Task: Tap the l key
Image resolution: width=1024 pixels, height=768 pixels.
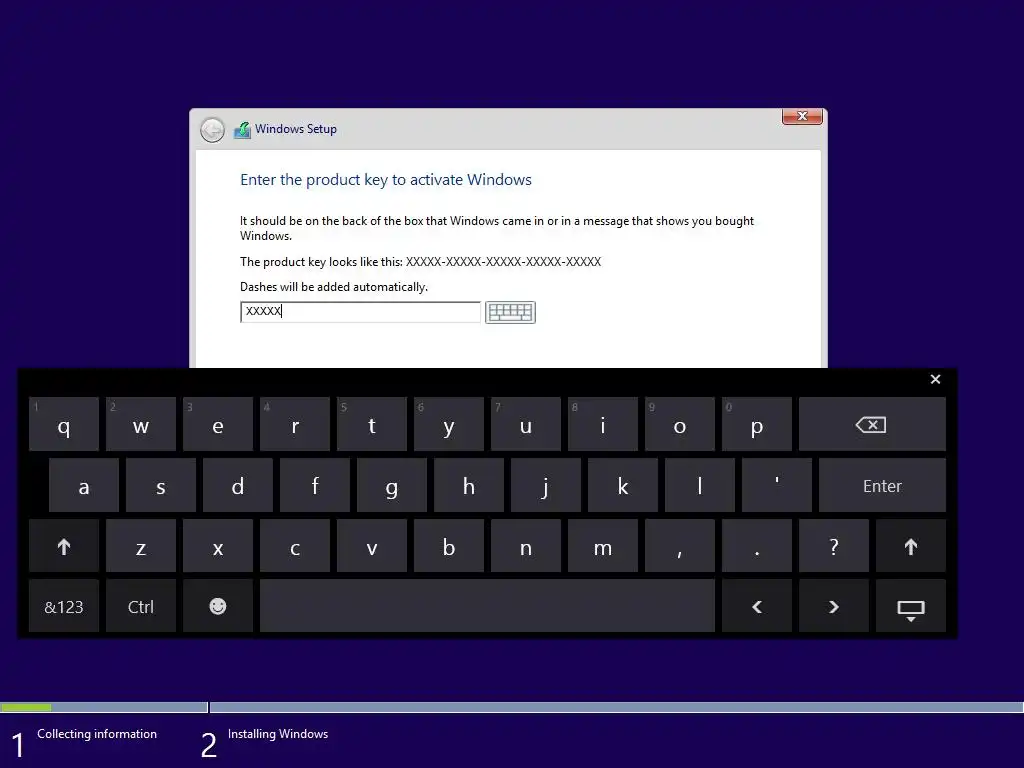Action: pyautogui.click(x=700, y=485)
